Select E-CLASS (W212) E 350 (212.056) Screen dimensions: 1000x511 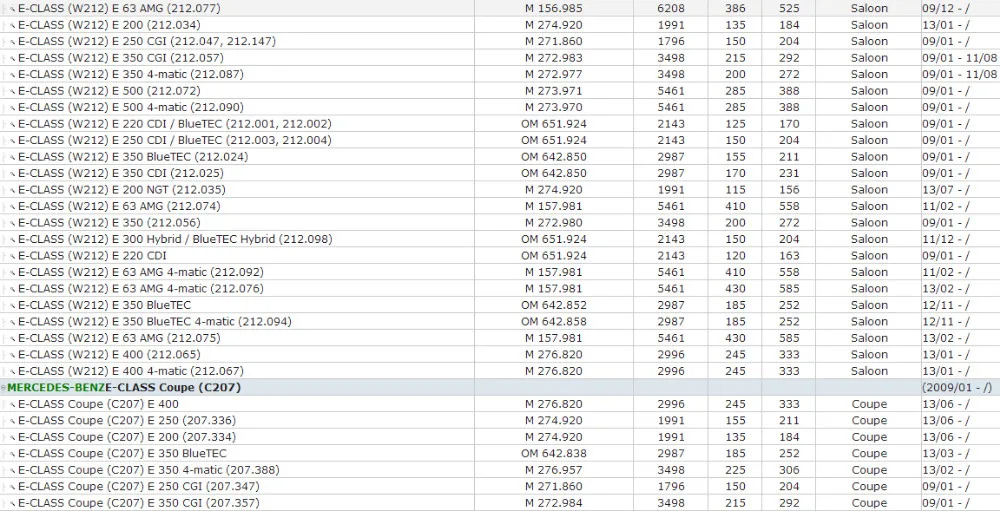109,223
